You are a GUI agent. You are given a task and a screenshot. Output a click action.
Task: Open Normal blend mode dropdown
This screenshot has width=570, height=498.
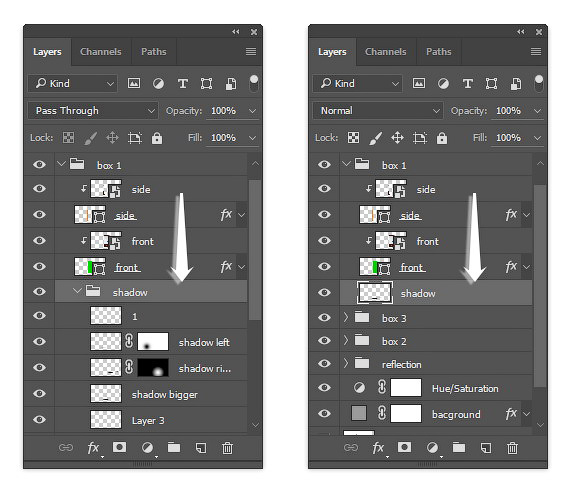click(378, 111)
